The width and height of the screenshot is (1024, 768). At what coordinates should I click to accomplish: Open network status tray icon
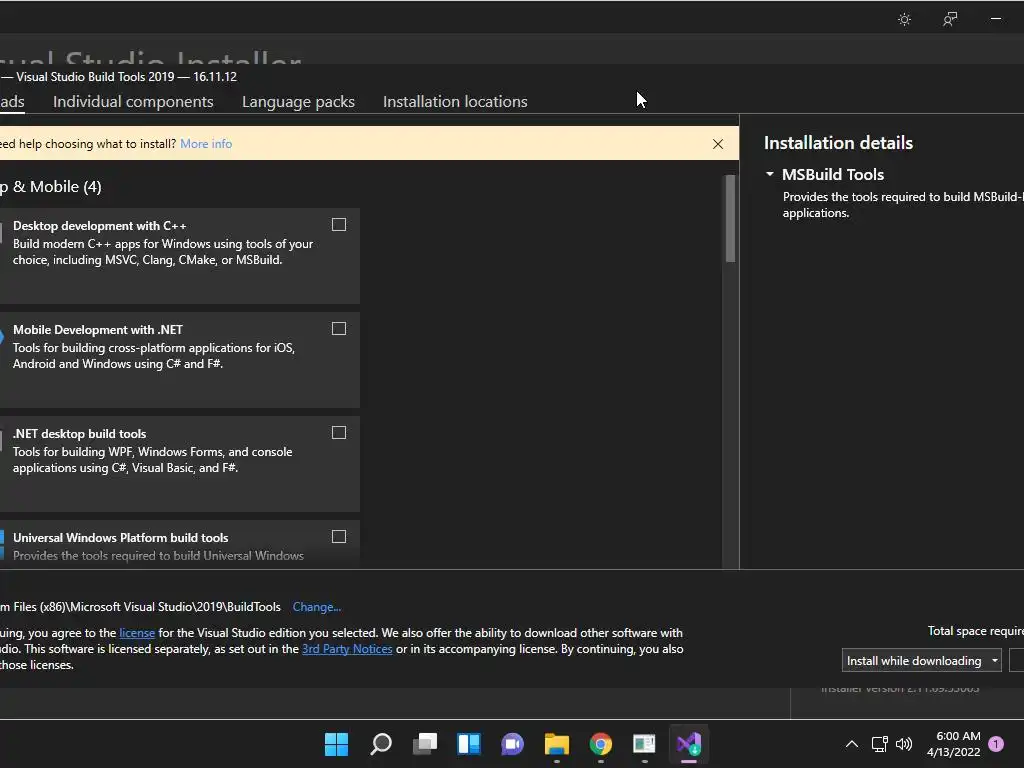click(x=880, y=744)
